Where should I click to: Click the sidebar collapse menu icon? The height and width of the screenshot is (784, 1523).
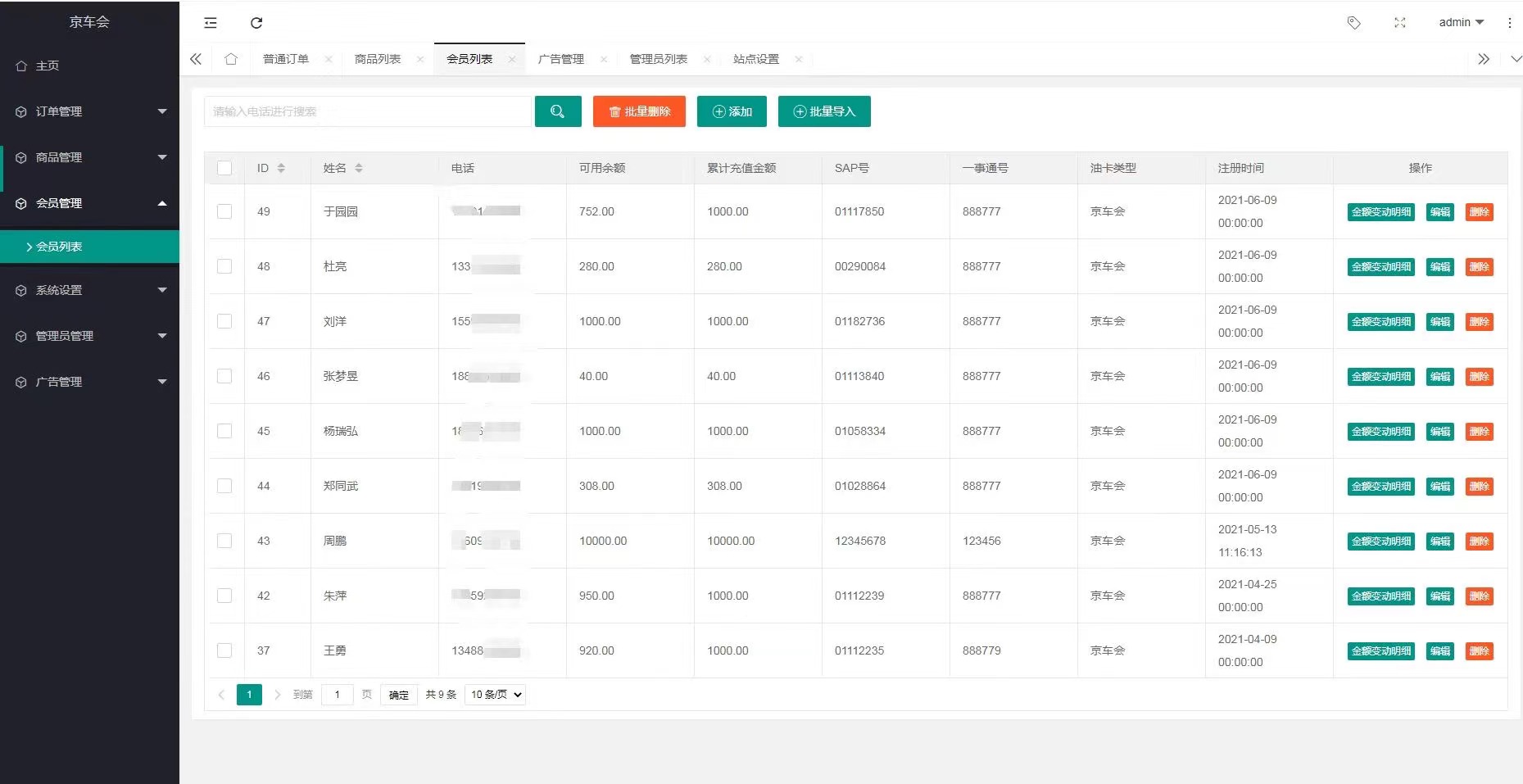click(211, 23)
